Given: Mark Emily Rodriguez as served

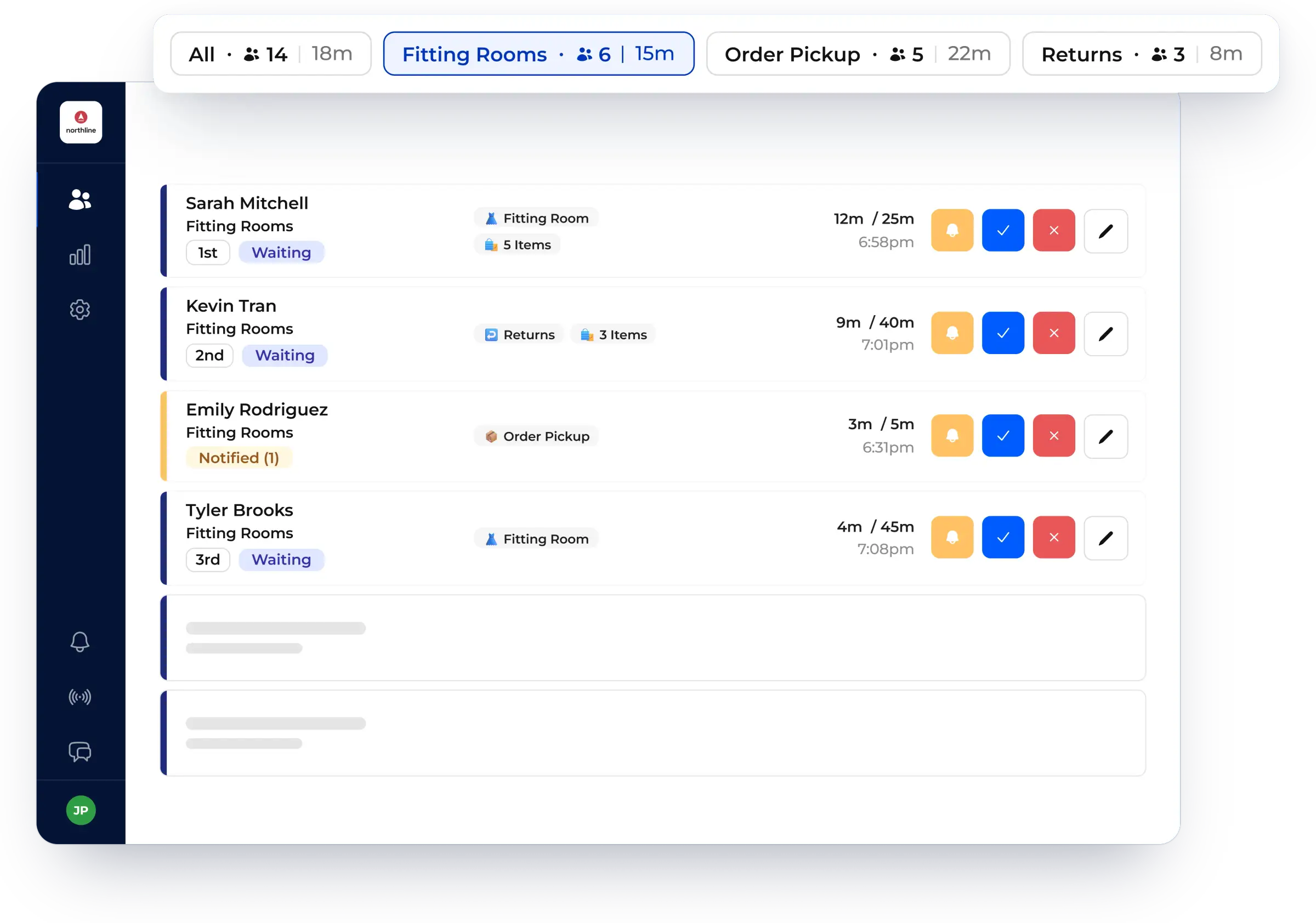Looking at the screenshot, I should 1003,435.
